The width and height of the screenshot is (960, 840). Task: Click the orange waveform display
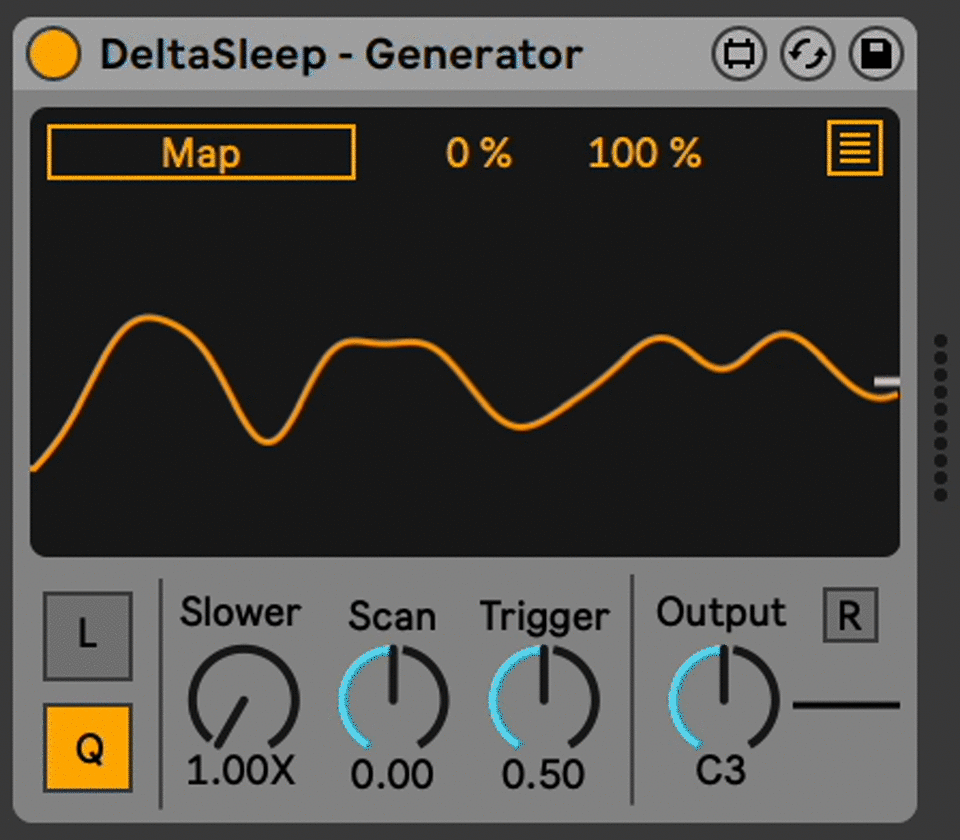point(465,380)
